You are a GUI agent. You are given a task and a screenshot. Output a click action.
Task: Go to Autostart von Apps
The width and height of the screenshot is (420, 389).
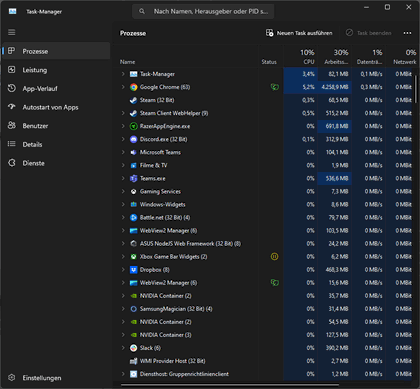pos(56,107)
